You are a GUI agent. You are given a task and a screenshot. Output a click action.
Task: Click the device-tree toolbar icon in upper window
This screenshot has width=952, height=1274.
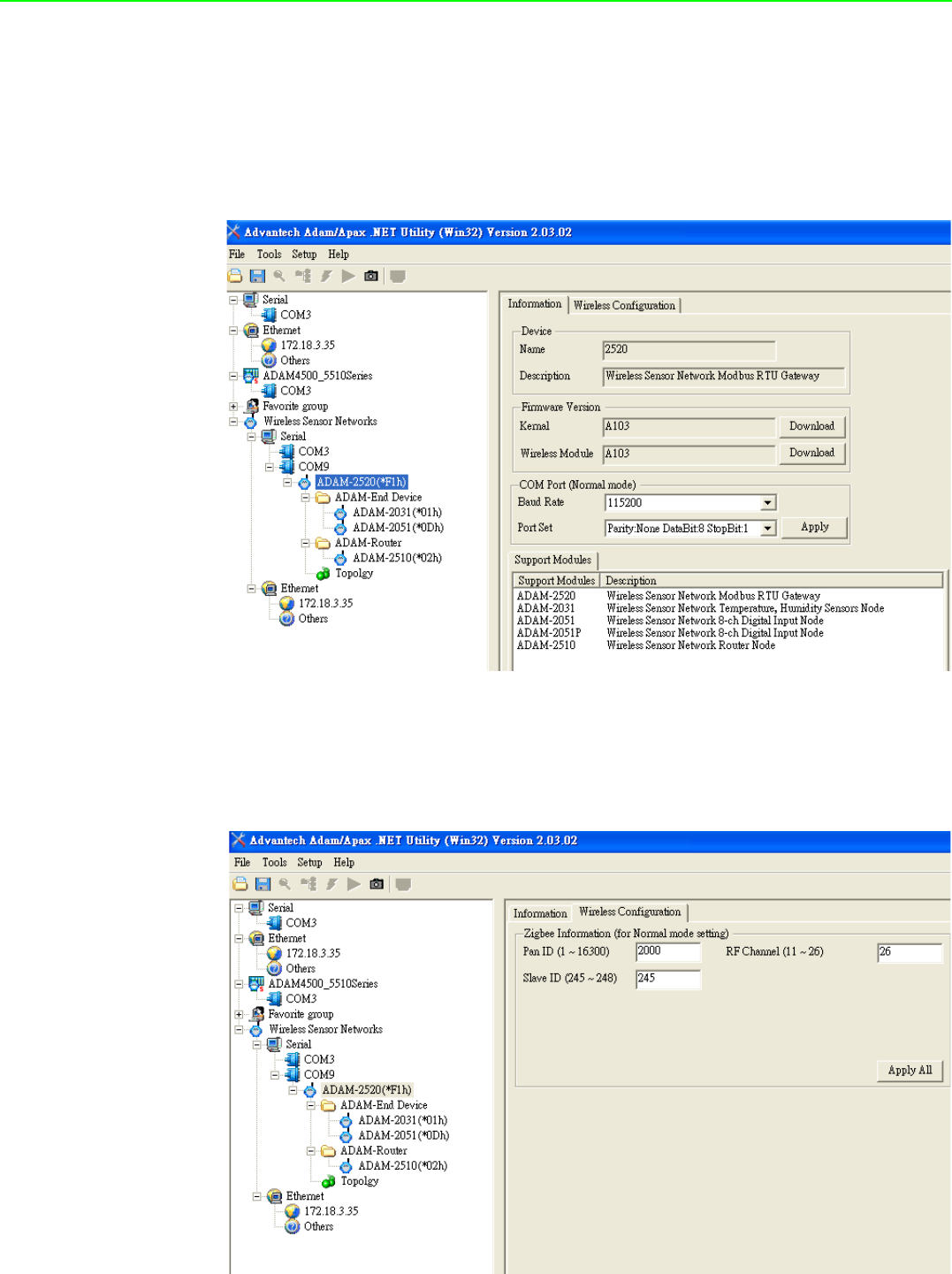tap(303, 277)
